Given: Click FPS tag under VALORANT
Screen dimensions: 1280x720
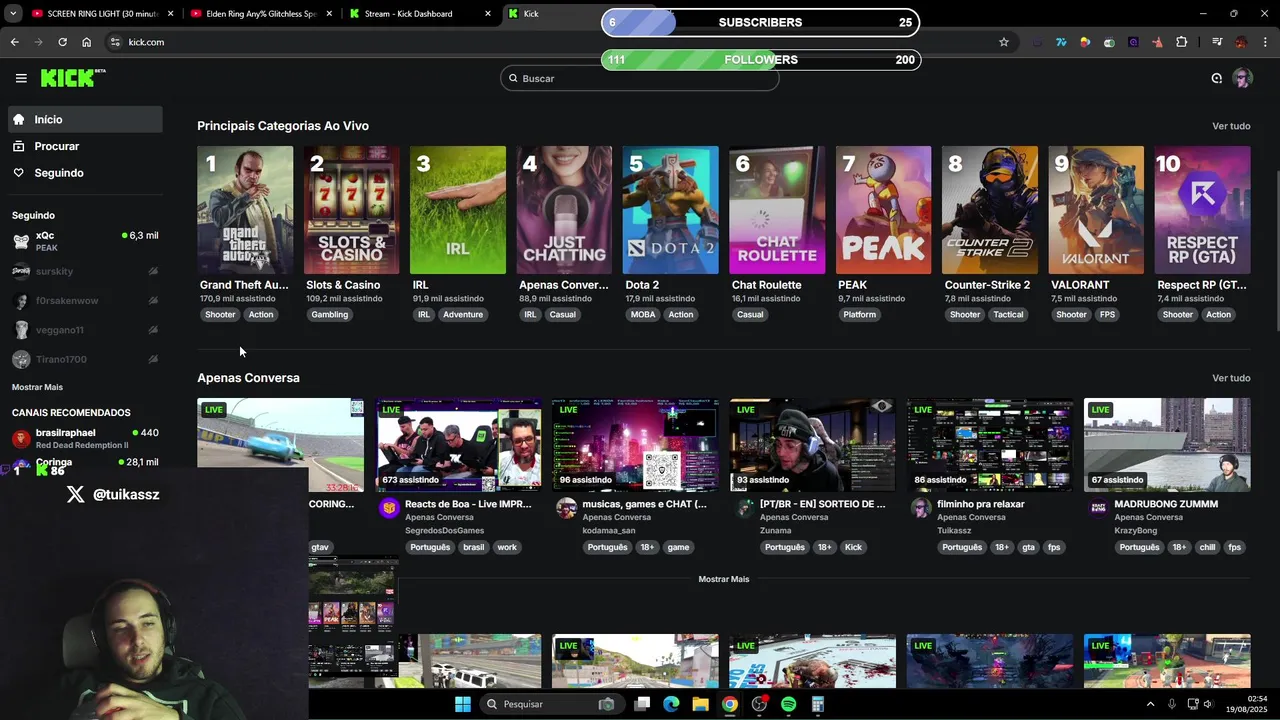Looking at the screenshot, I should [x=1107, y=314].
